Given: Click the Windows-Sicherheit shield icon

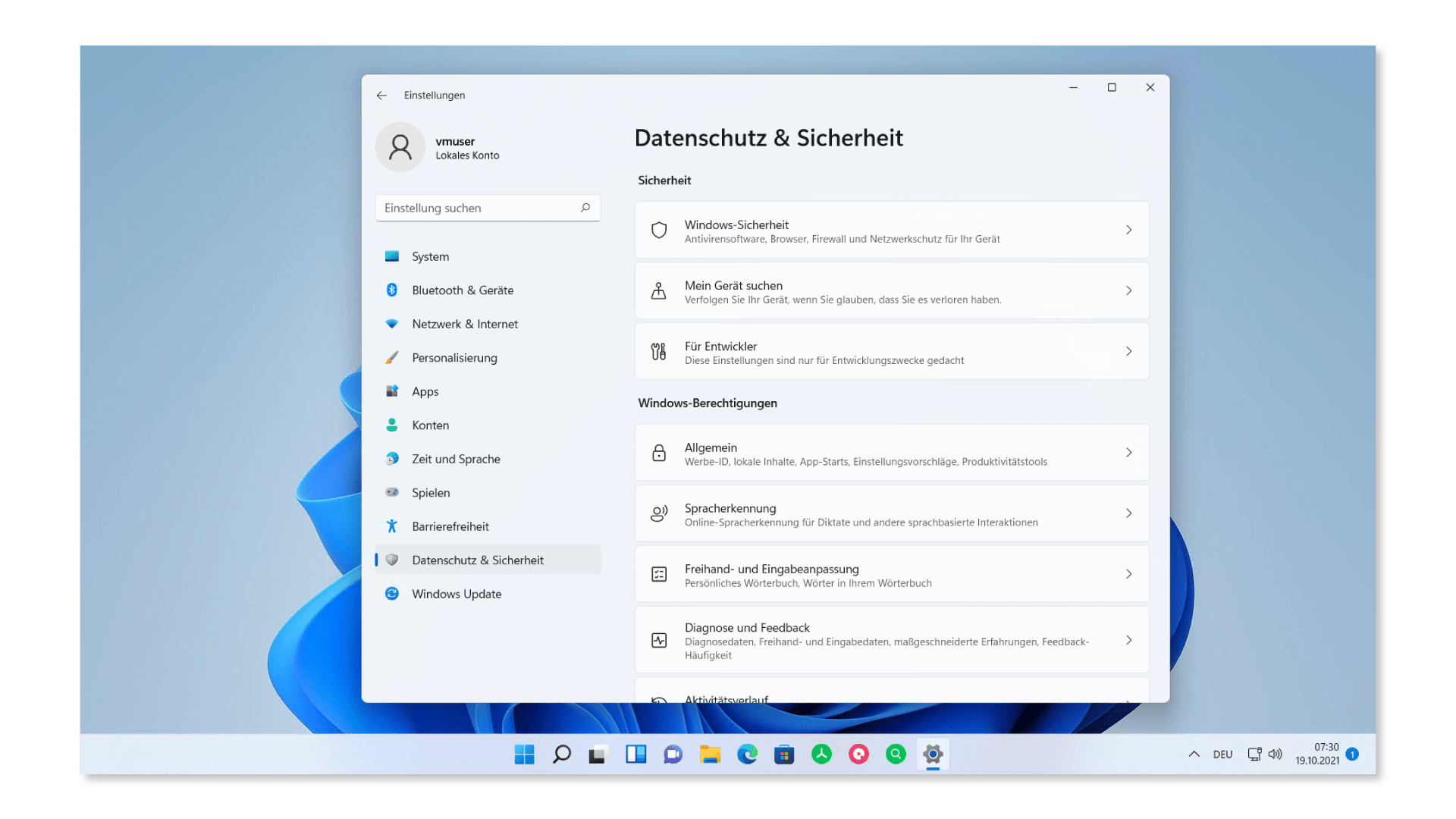Looking at the screenshot, I should pyautogui.click(x=659, y=231).
